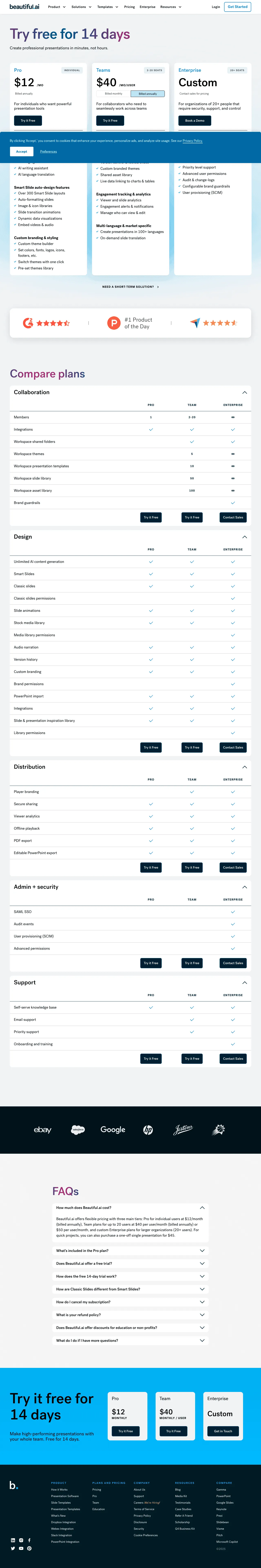Click Enterprise in top navigation
This screenshot has height=1568, width=261.
point(147,7)
